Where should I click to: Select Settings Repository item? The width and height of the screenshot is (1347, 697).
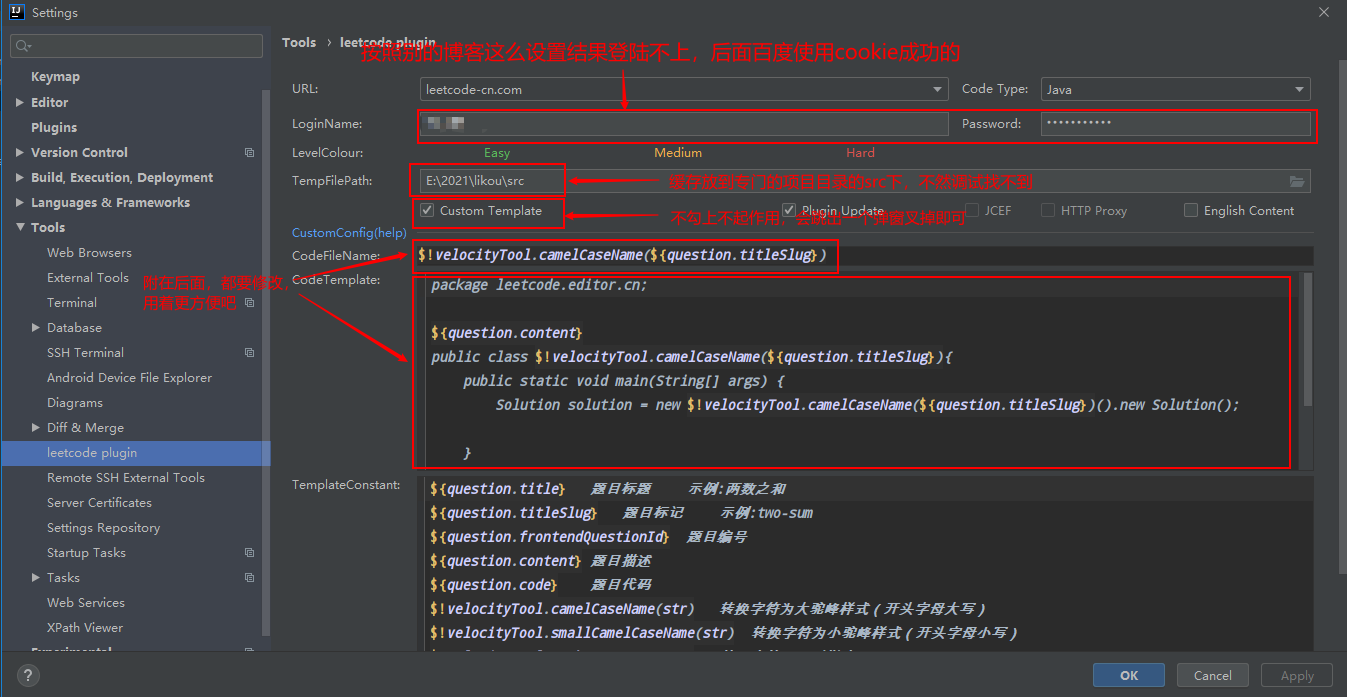tap(103, 527)
